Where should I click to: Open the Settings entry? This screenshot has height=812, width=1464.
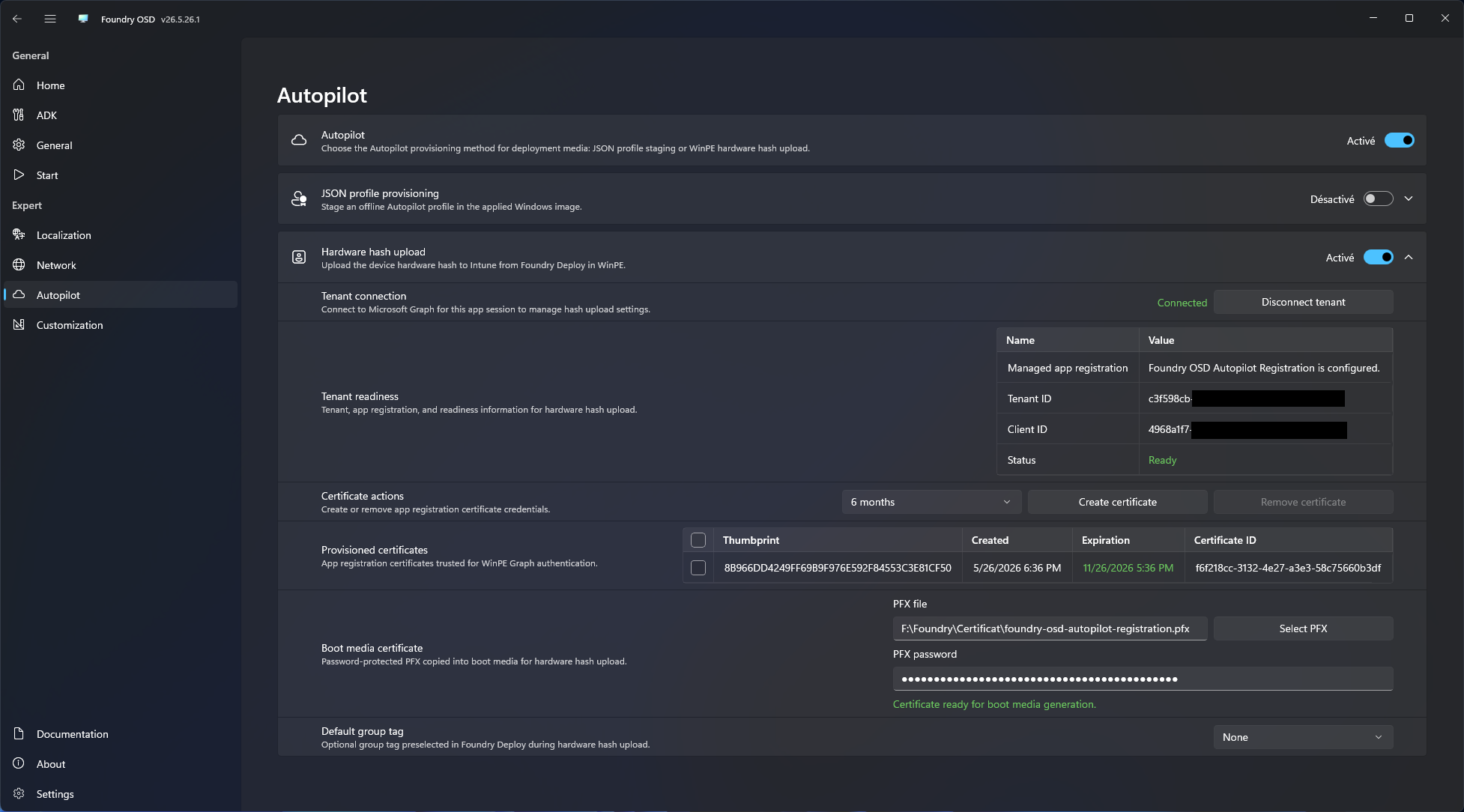click(x=121, y=794)
